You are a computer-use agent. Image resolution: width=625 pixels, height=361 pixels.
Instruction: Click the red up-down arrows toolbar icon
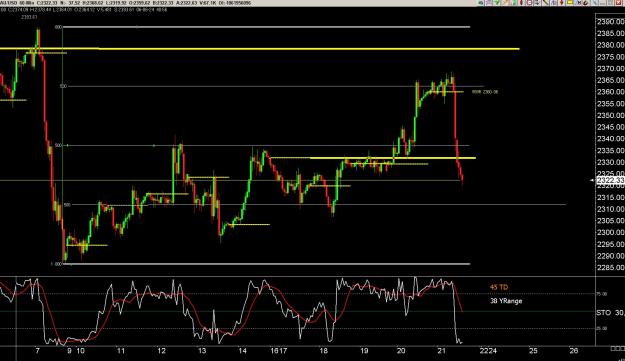point(562,3)
